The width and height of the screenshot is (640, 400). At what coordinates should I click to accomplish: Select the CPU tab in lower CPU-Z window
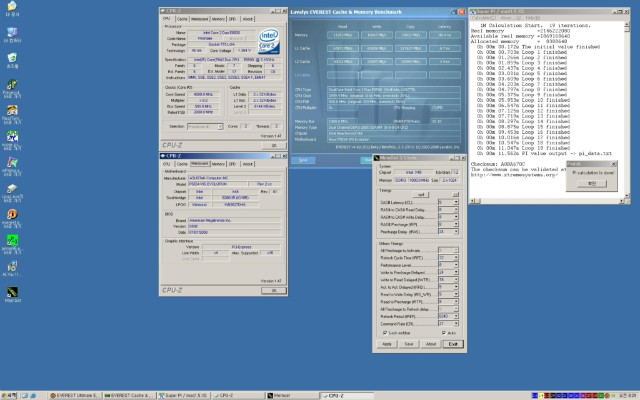(x=167, y=164)
